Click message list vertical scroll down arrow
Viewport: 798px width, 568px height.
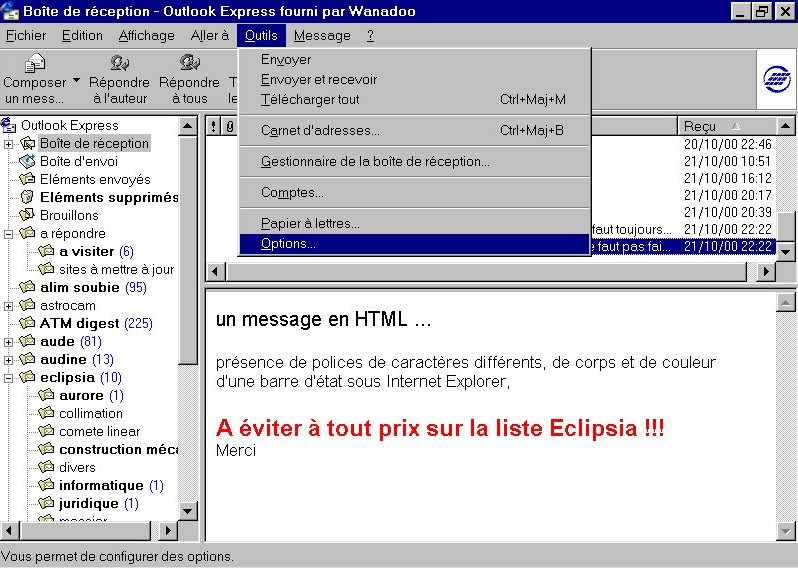[x=785, y=251]
